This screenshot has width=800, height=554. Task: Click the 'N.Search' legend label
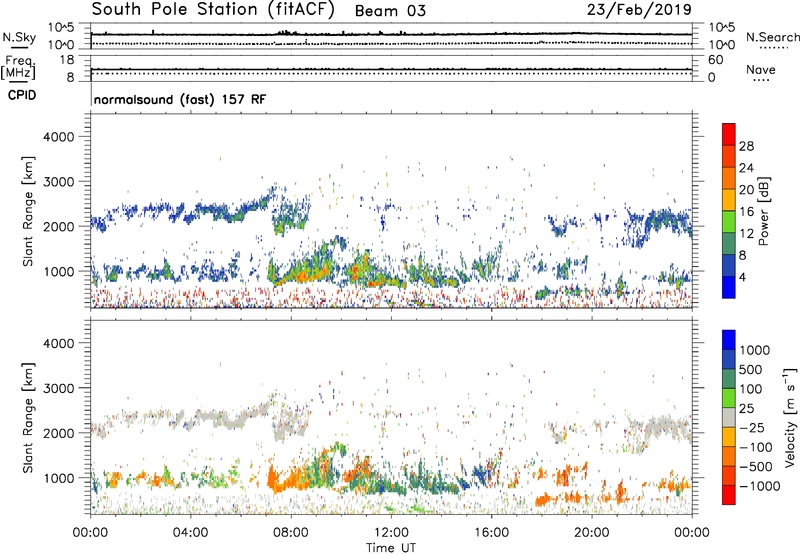772,37
